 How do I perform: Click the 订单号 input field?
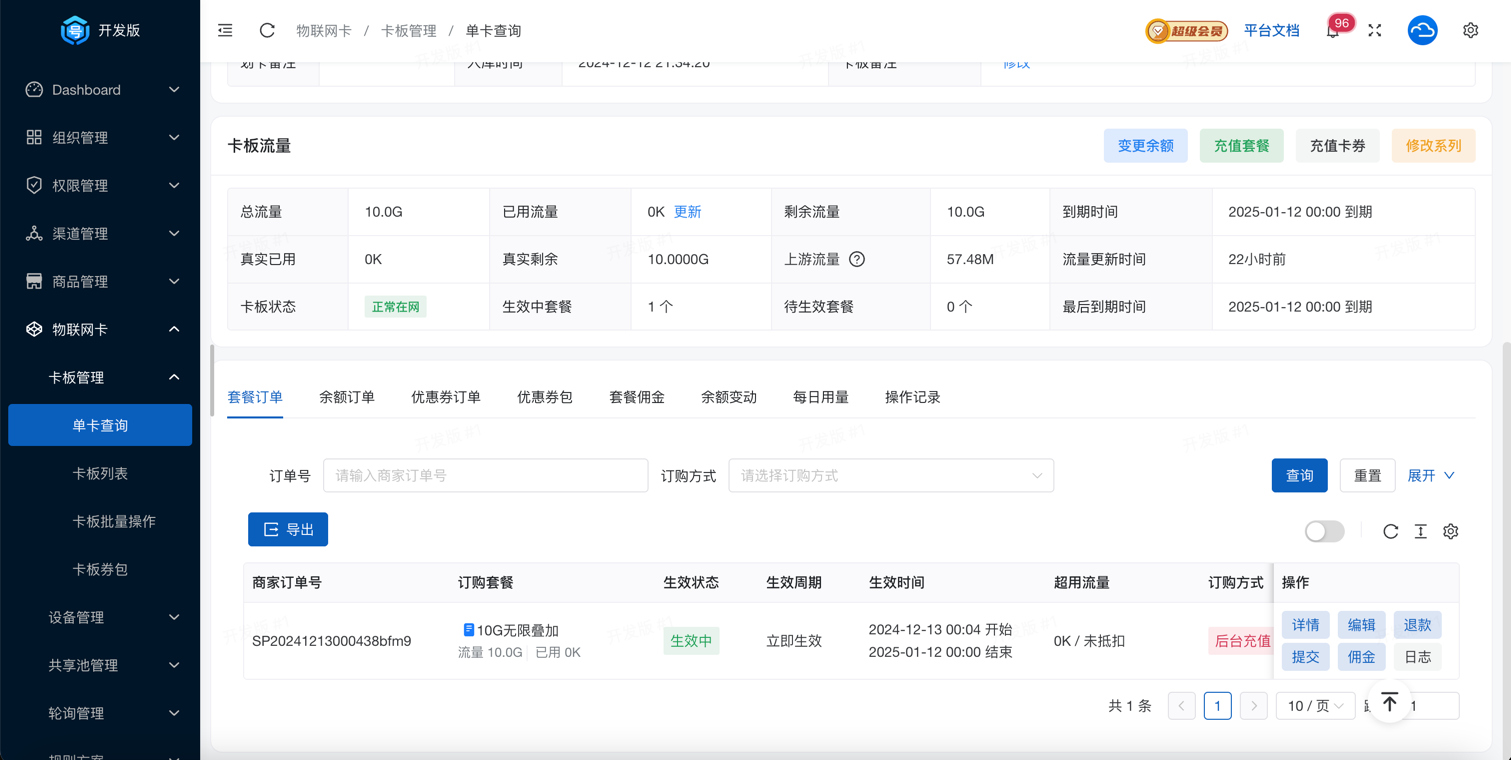click(x=485, y=476)
